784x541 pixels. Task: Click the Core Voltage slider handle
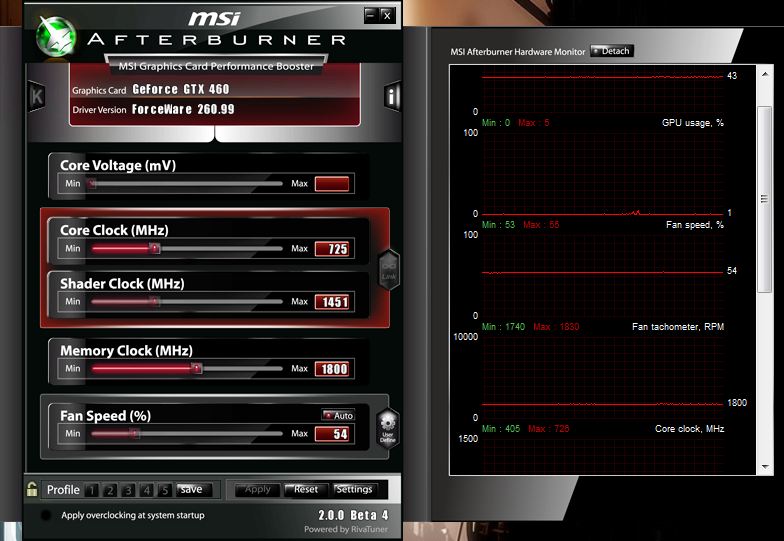(92, 184)
